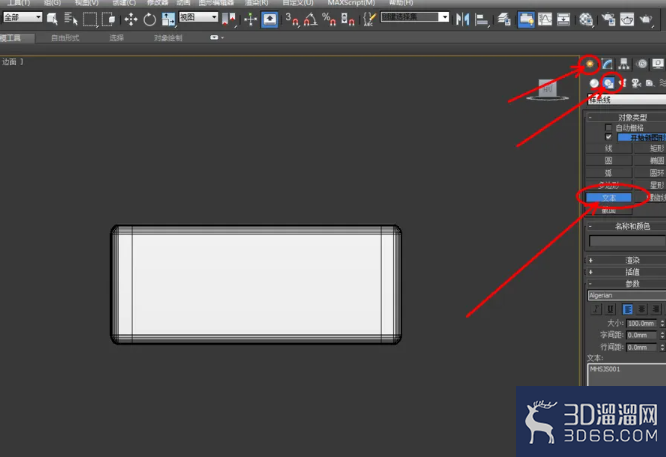Open the Material Editor sphere icon
The image size is (666, 457).
[586, 19]
